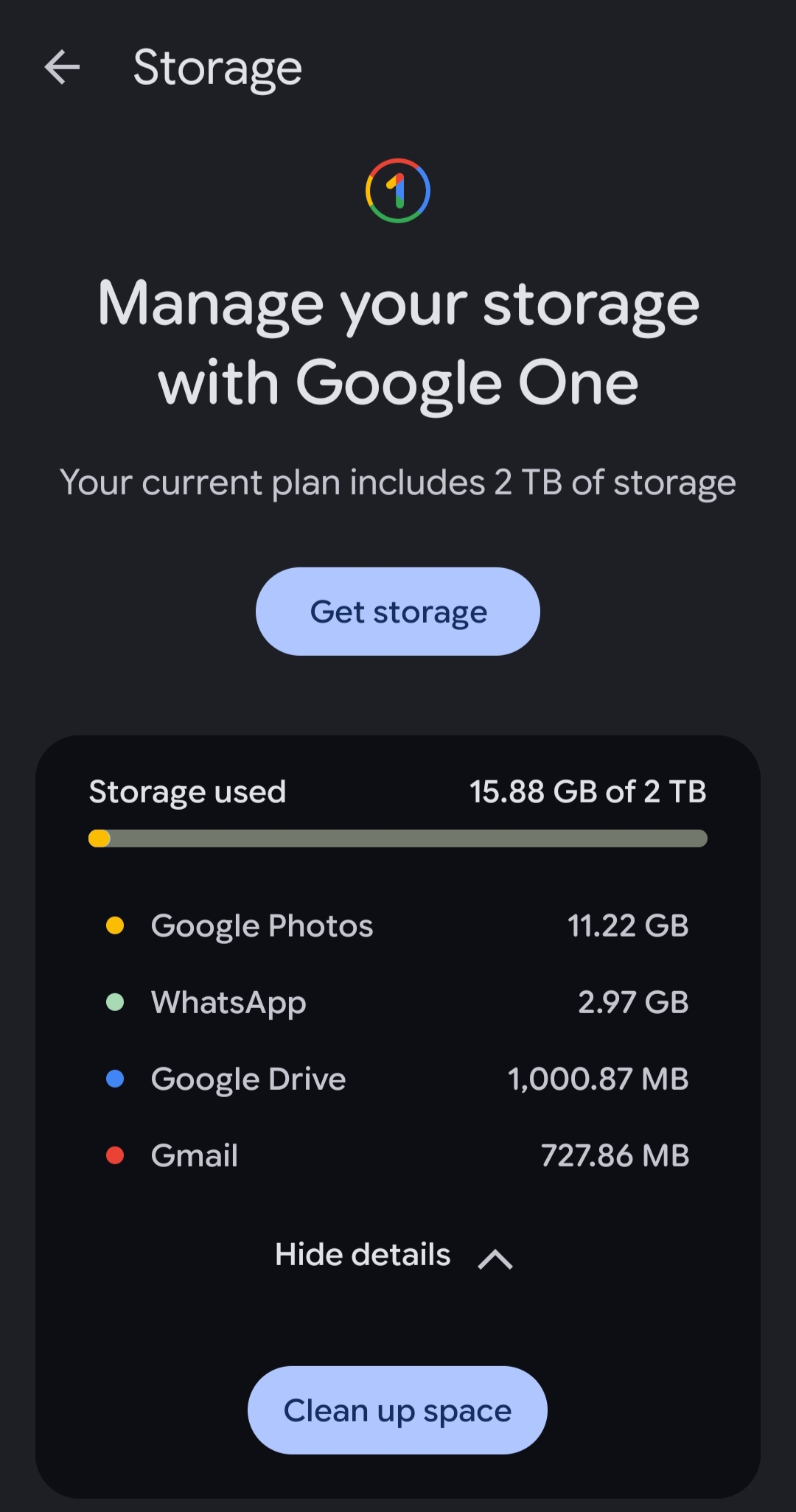This screenshot has width=796, height=1512.
Task: Click the blue Google Drive dot
Action: click(115, 1079)
